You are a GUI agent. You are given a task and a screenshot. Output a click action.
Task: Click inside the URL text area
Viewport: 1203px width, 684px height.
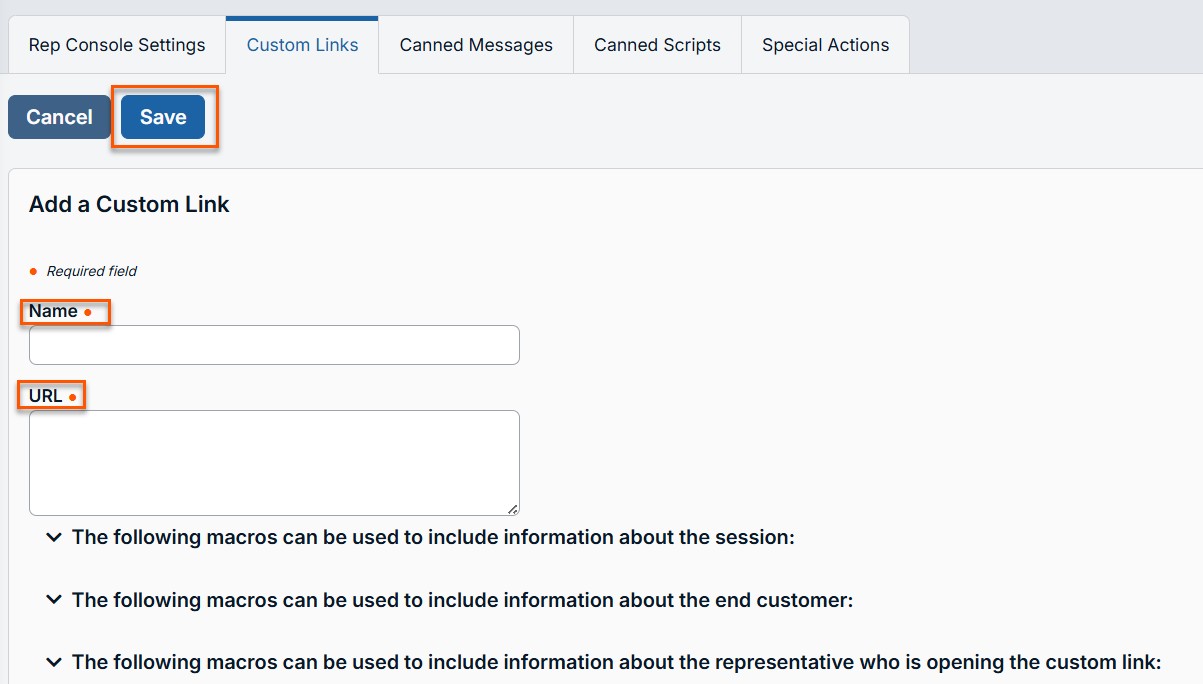pos(274,462)
